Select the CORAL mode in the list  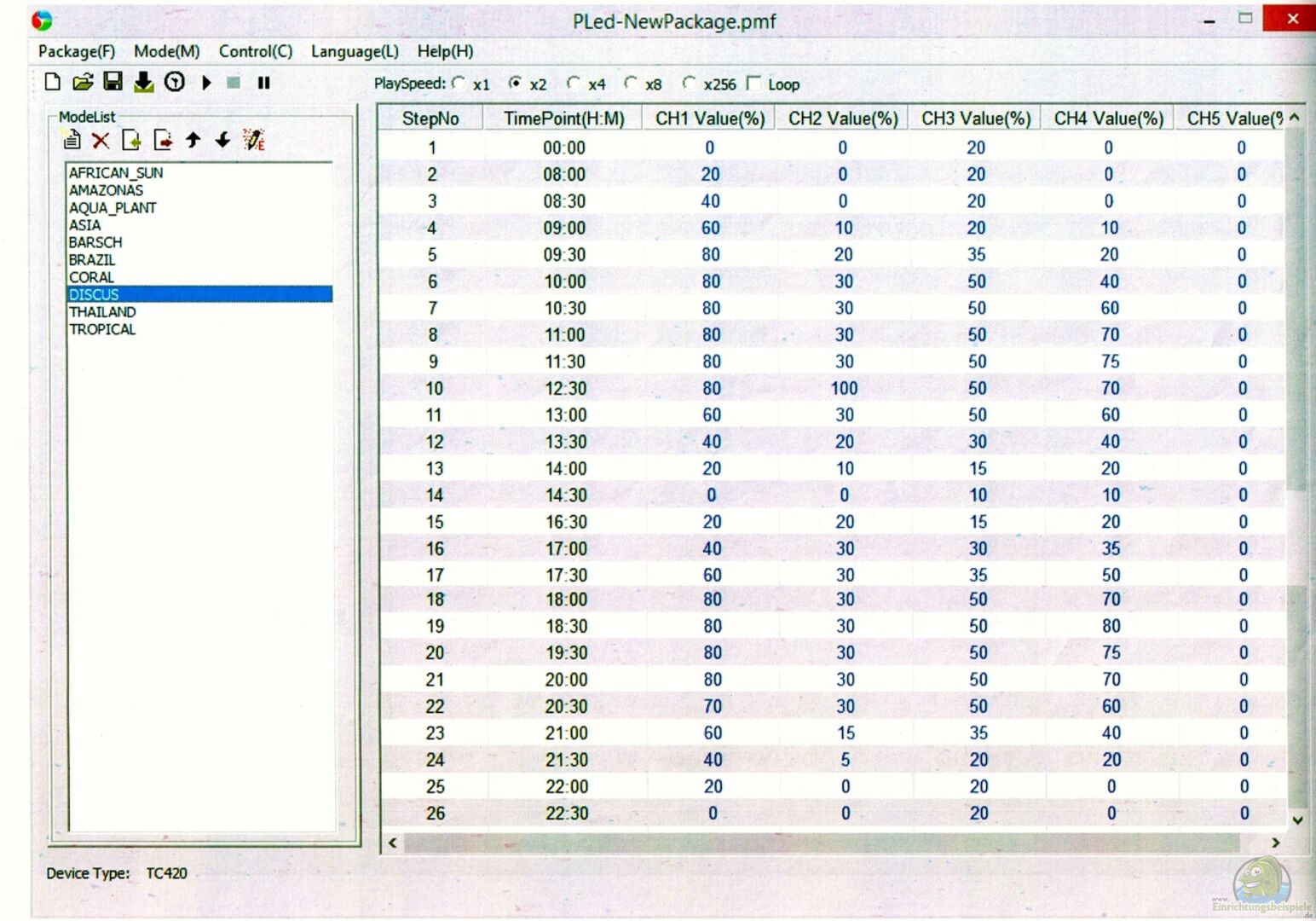(91, 277)
